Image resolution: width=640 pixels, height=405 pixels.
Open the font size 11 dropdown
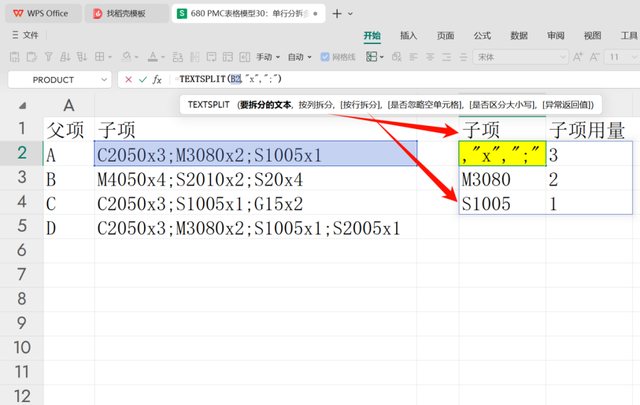click(x=621, y=57)
